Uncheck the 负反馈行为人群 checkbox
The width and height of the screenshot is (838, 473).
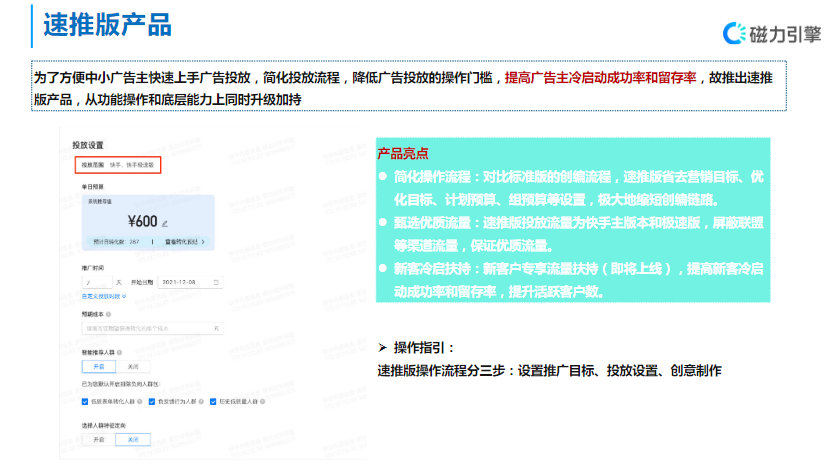click(x=152, y=401)
